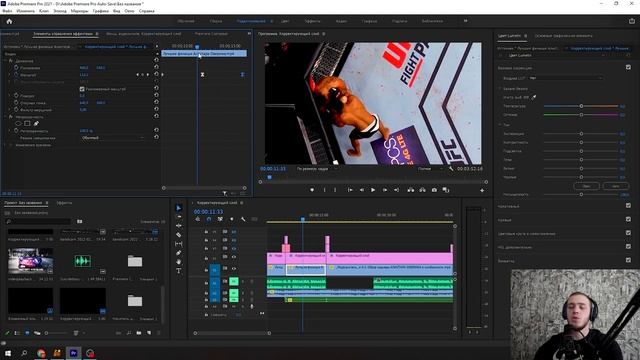
Task: Open Blend Mode (Обычный) dropdown
Action: click(113, 138)
